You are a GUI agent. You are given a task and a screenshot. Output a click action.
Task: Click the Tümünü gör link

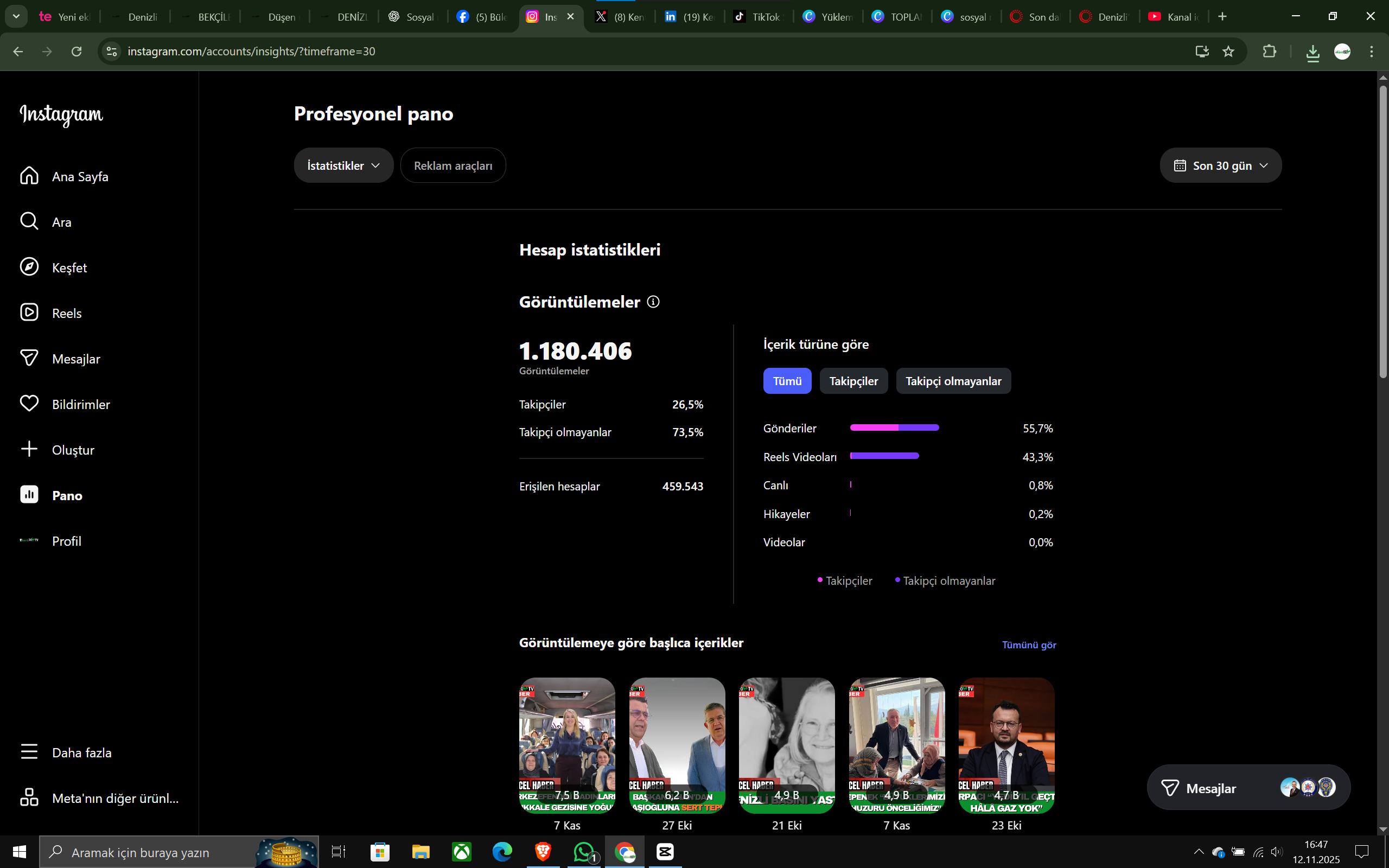pos(1029,644)
